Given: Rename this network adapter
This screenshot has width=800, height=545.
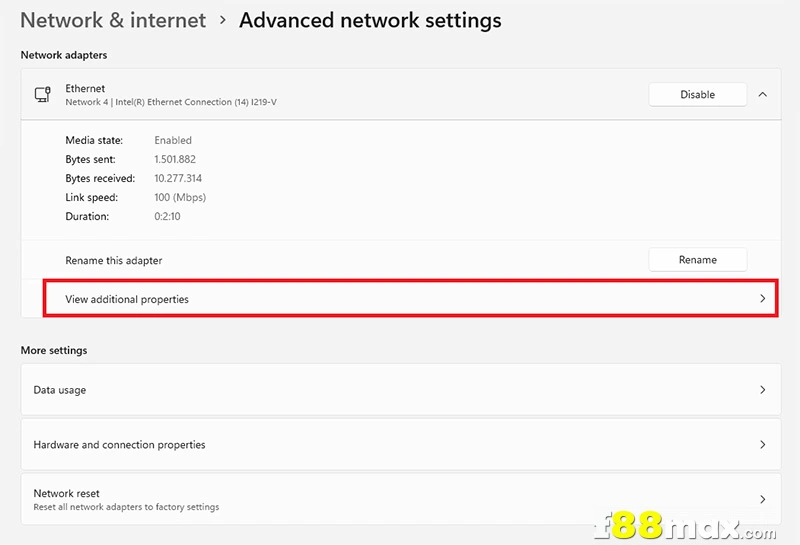Looking at the screenshot, I should click(697, 260).
